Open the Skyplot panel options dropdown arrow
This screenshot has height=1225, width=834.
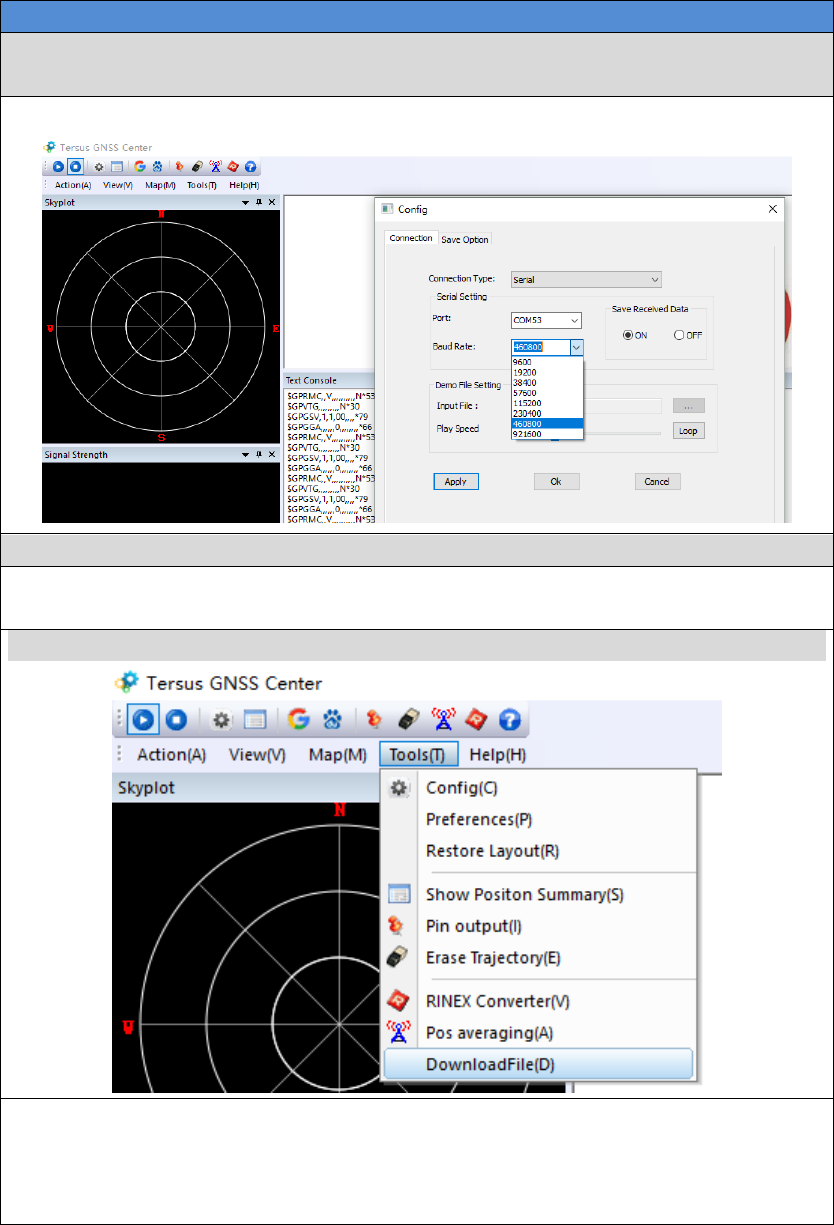246,202
